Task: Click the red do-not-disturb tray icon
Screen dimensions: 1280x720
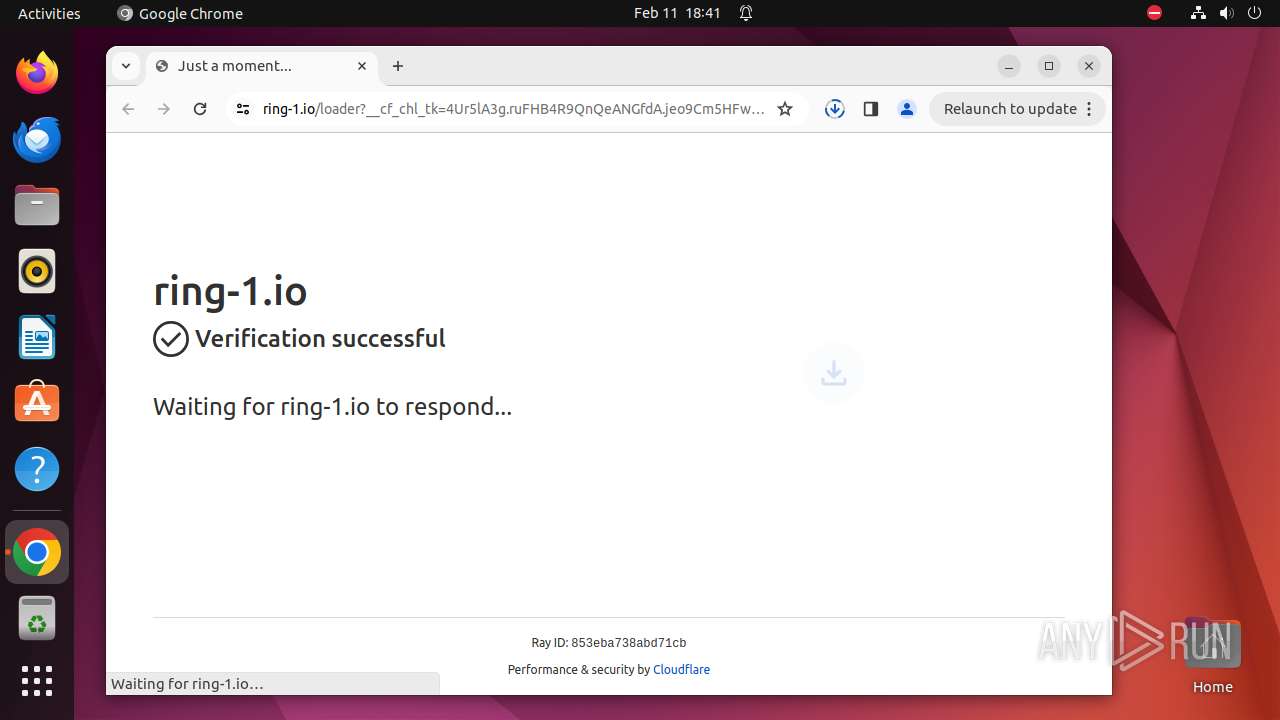Action: click(1154, 13)
